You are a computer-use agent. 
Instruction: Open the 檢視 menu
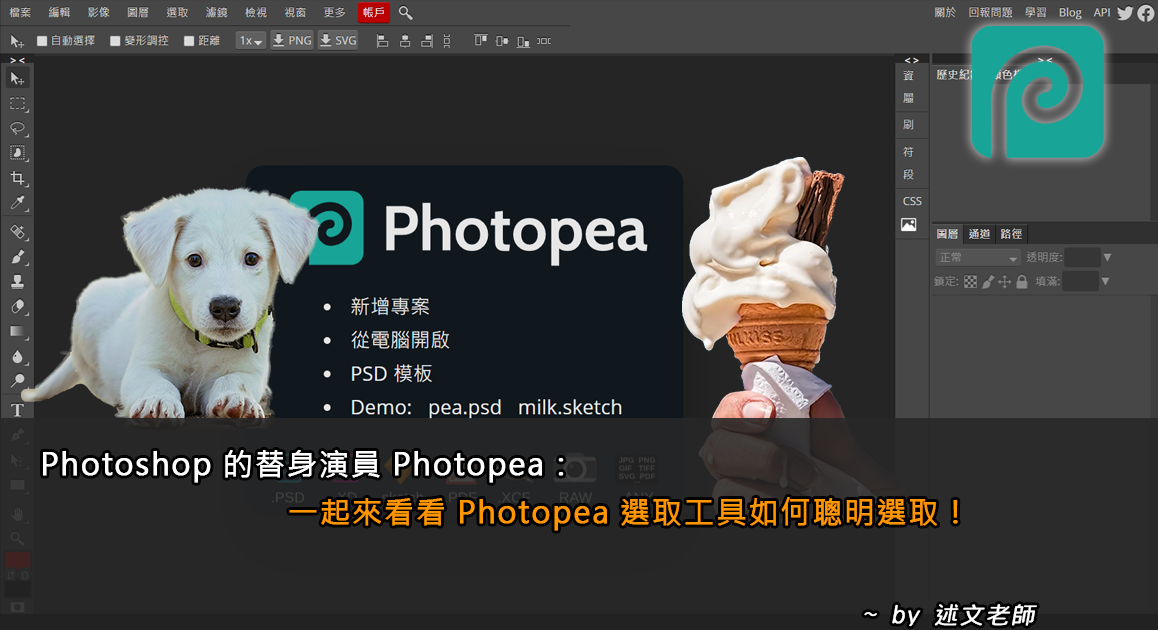[x=256, y=13]
